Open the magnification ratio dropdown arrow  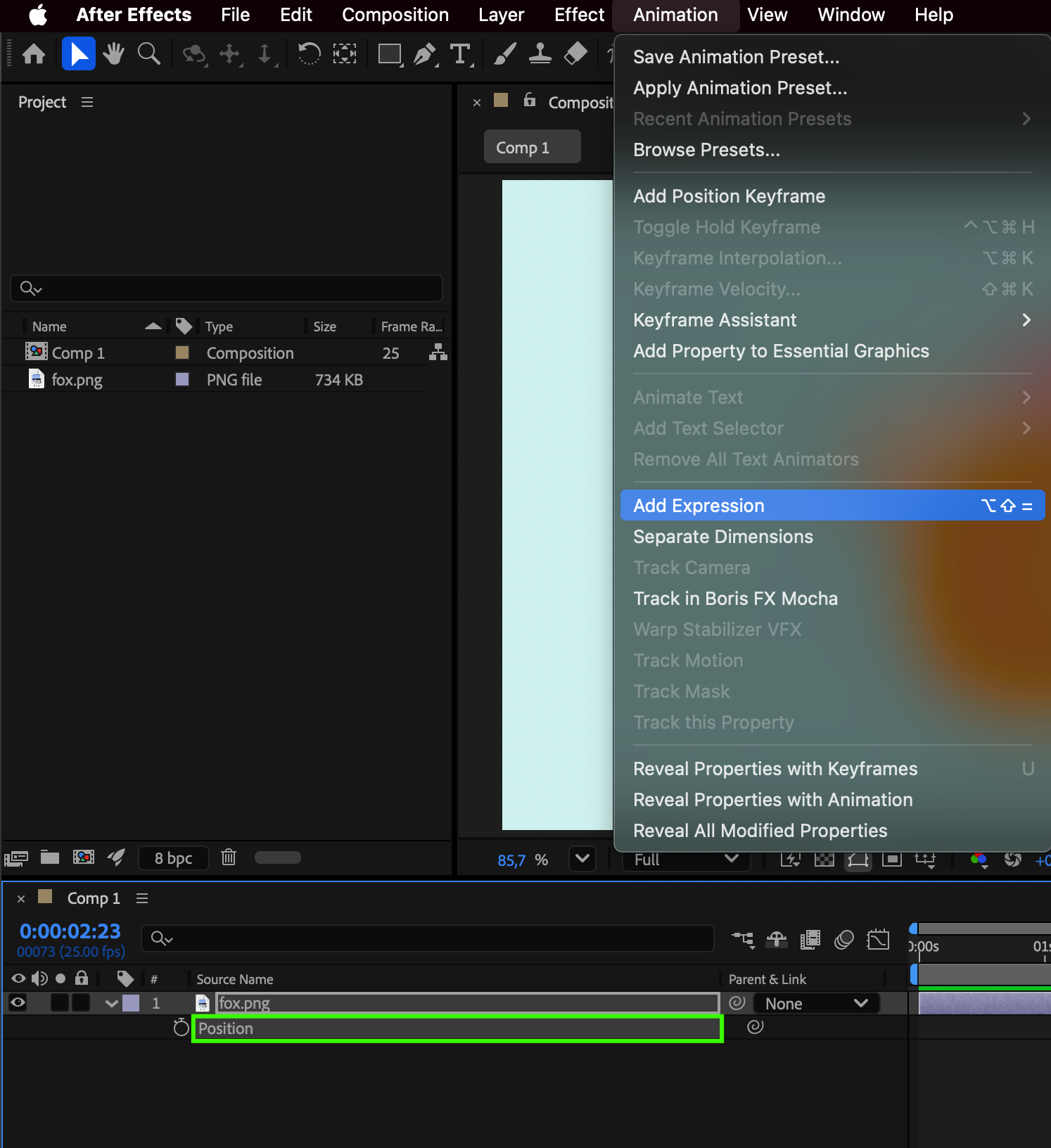click(x=582, y=859)
